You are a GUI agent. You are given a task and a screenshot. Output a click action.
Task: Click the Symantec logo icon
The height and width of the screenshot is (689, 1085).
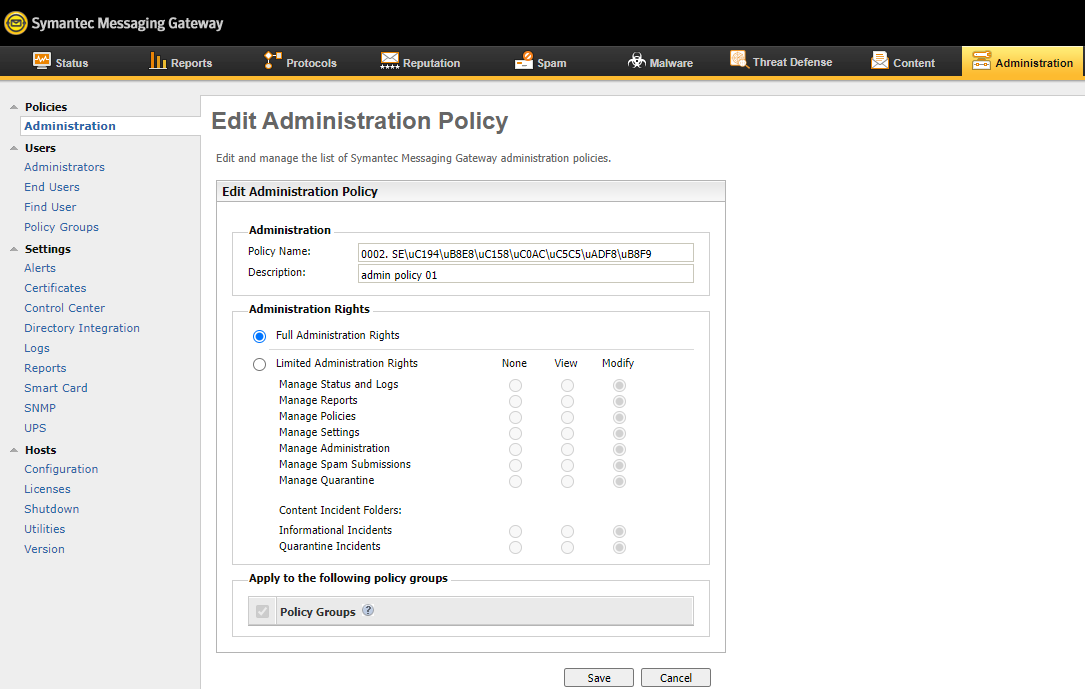coord(15,23)
